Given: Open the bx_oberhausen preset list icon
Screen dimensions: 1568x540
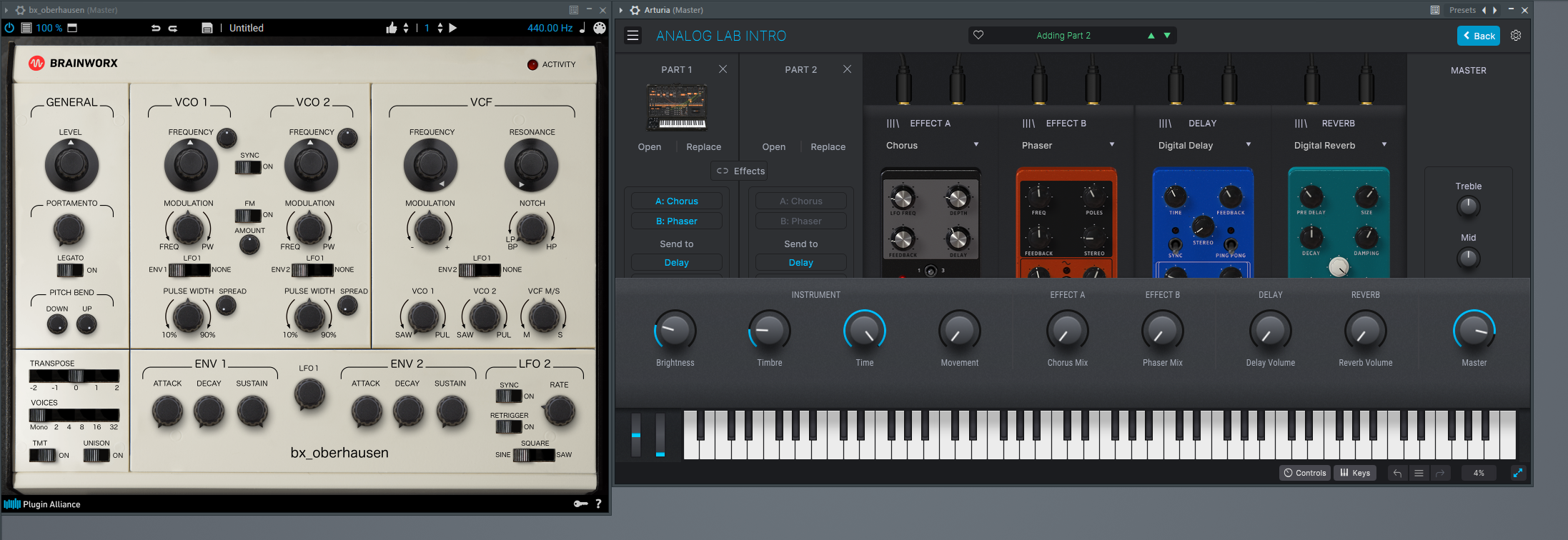Looking at the screenshot, I should pyautogui.click(x=26, y=28).
